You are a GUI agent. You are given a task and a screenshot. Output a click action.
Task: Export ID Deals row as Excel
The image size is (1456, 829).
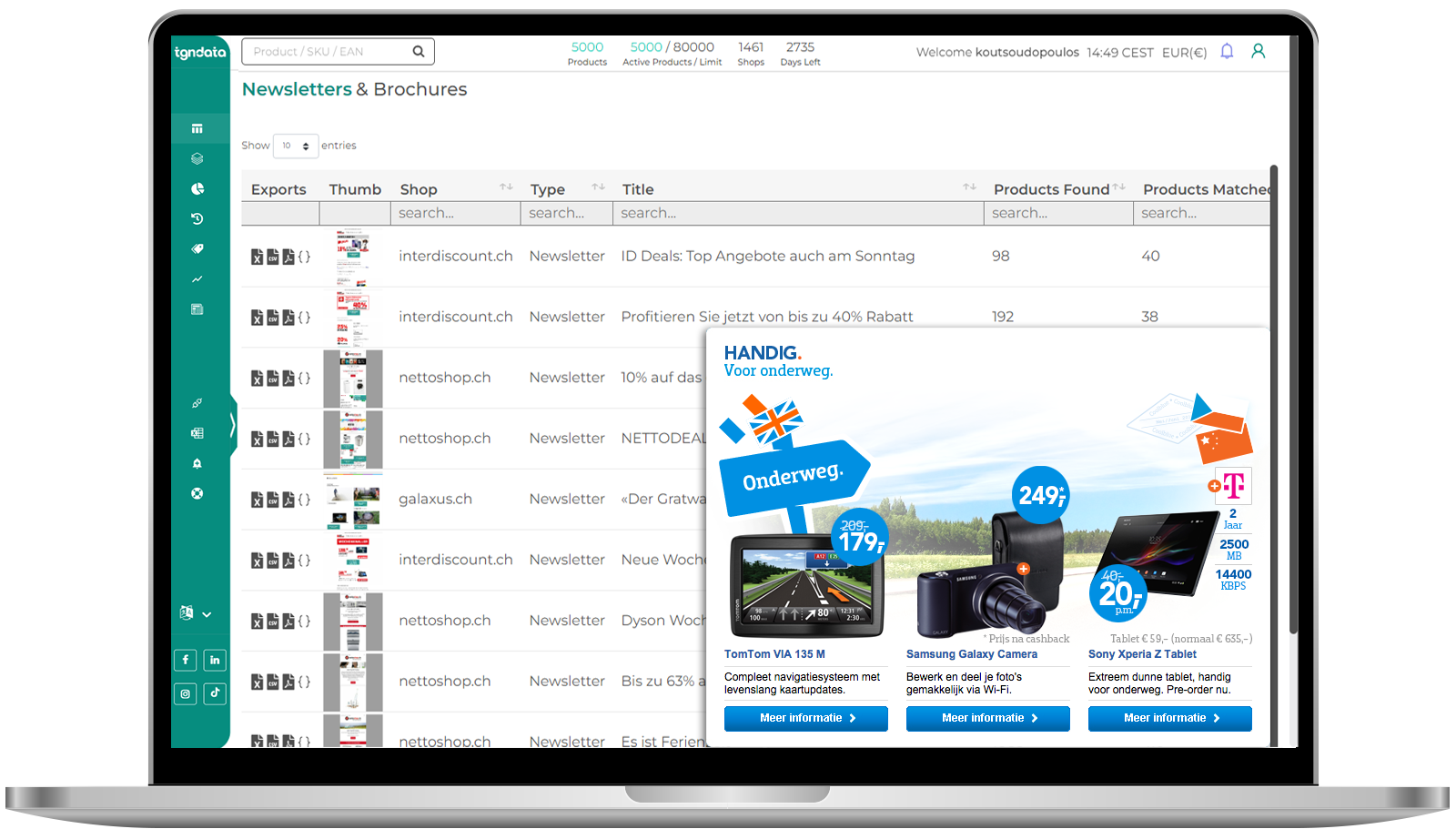click(258, 258)
